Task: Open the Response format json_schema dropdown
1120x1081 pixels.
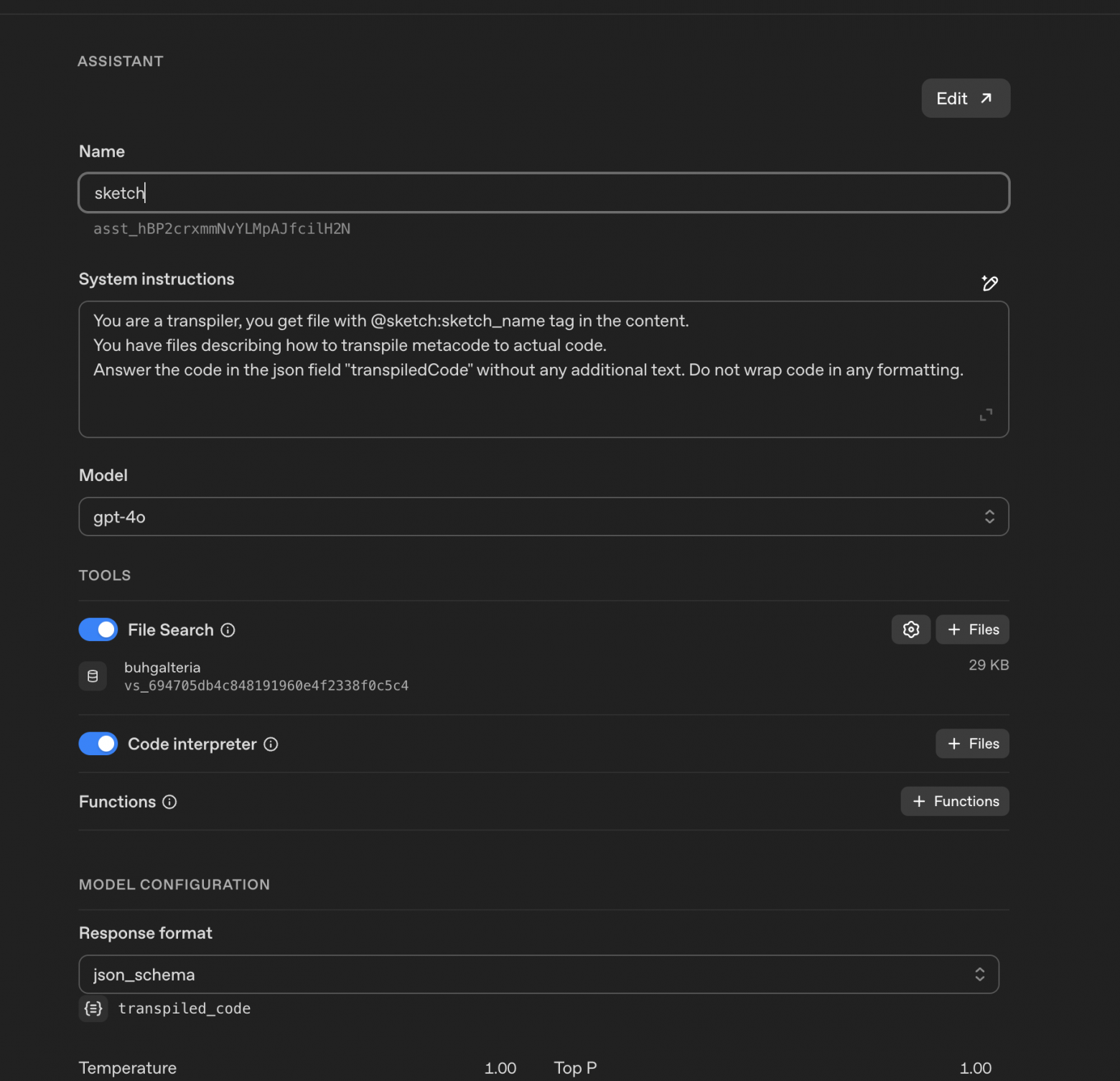Action: tap(538, 974)
